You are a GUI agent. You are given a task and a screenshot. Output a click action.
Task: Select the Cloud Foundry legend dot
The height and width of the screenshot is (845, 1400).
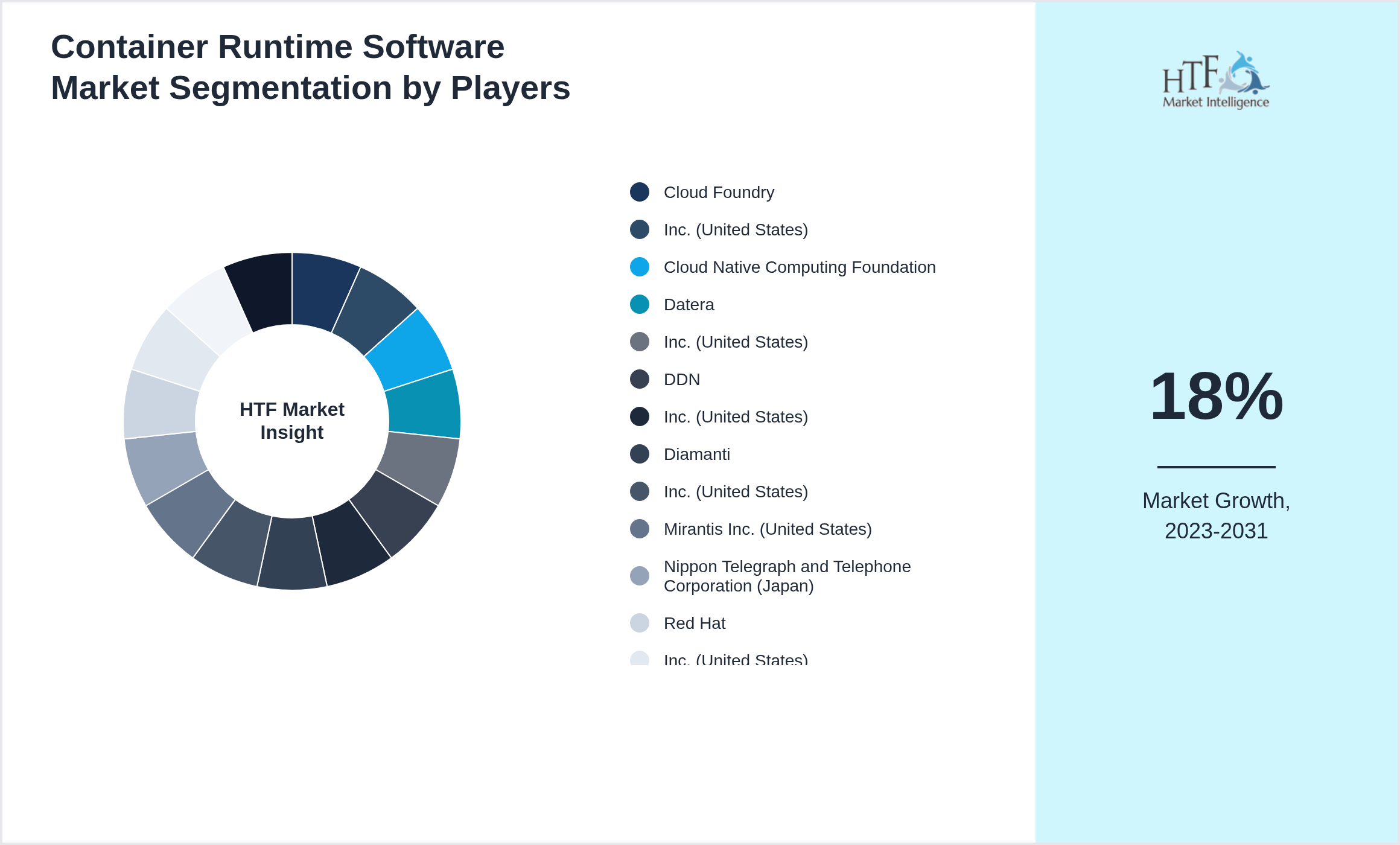[639, 192]
